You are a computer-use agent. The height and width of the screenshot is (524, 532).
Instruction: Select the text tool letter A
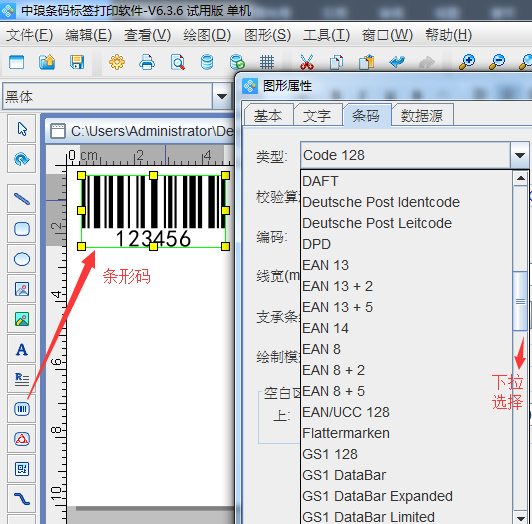22,349
